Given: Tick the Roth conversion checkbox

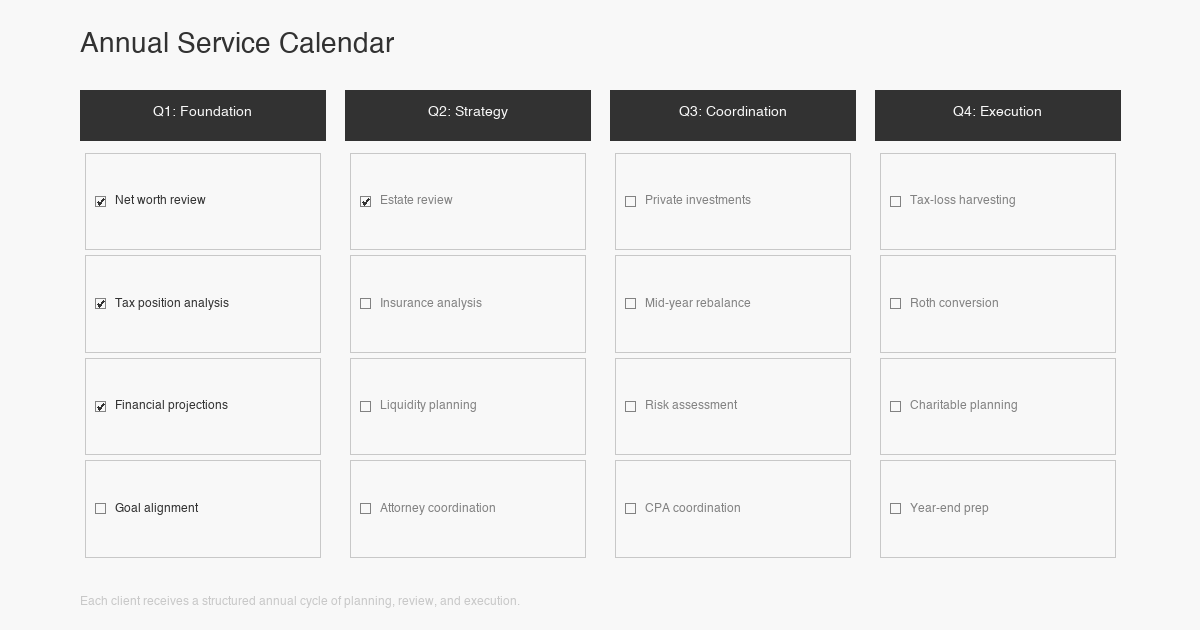Looking at the screenshot, I should pos(895,304).
